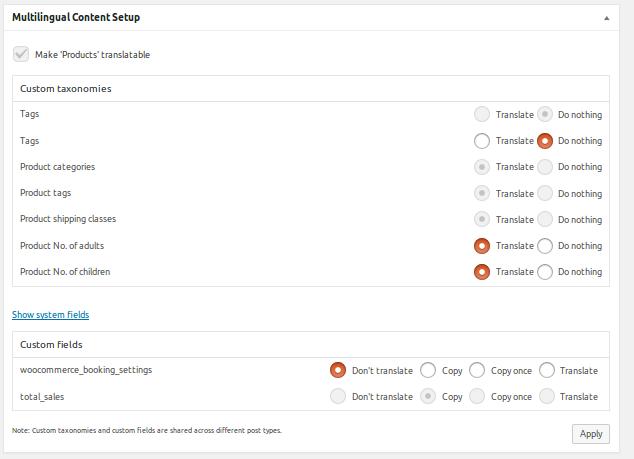Collapse the Multilingual Content Setup panel arrow

[606, 18]
